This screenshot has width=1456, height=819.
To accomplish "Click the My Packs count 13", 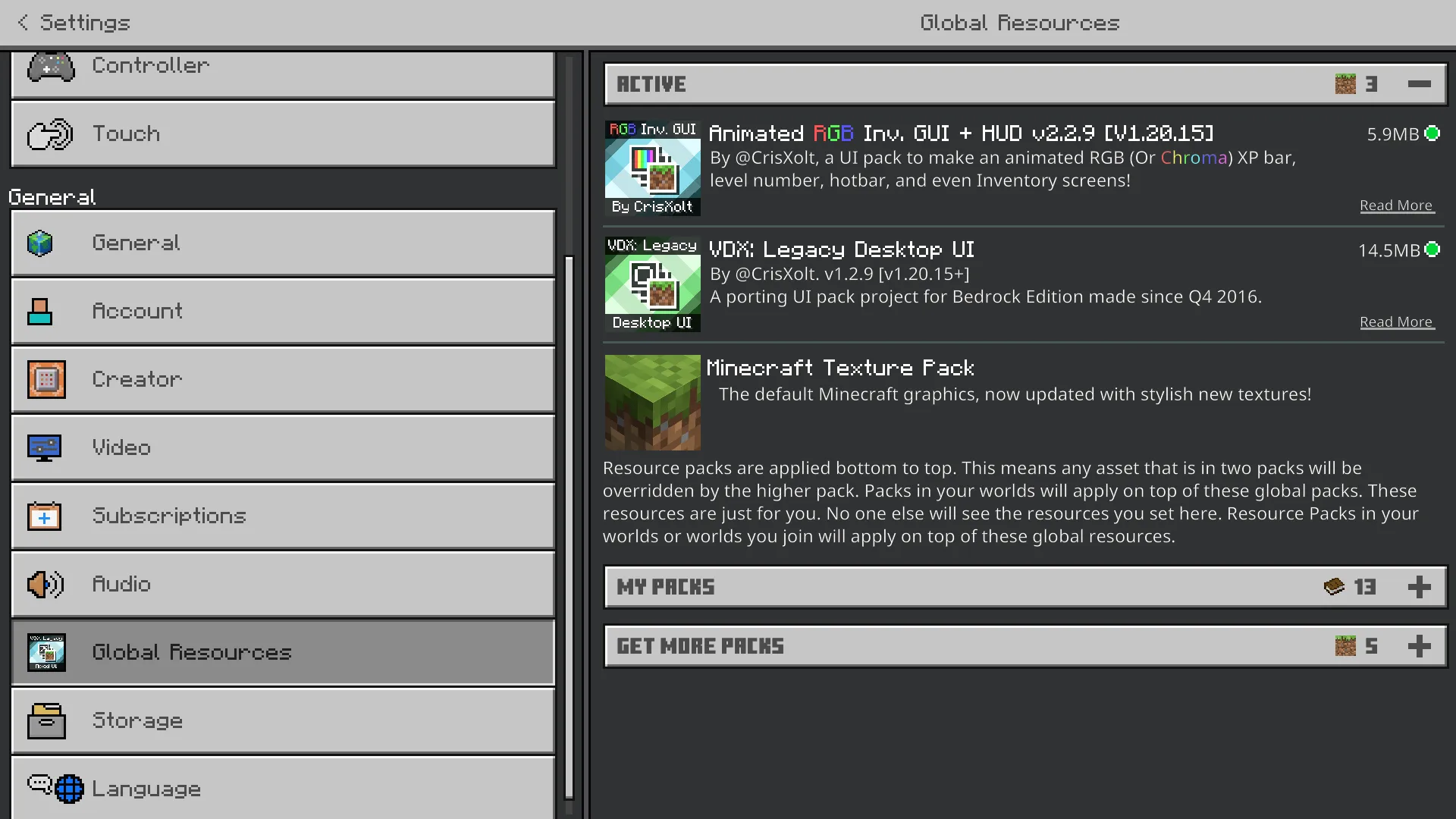I will point(1365,587).
